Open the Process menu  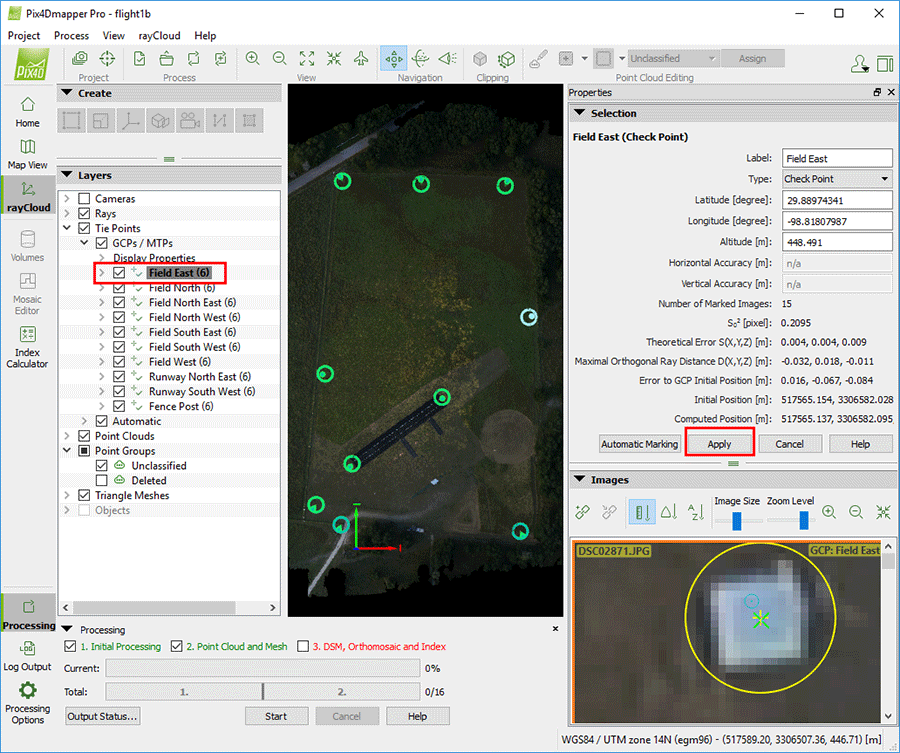pos(71,36)
